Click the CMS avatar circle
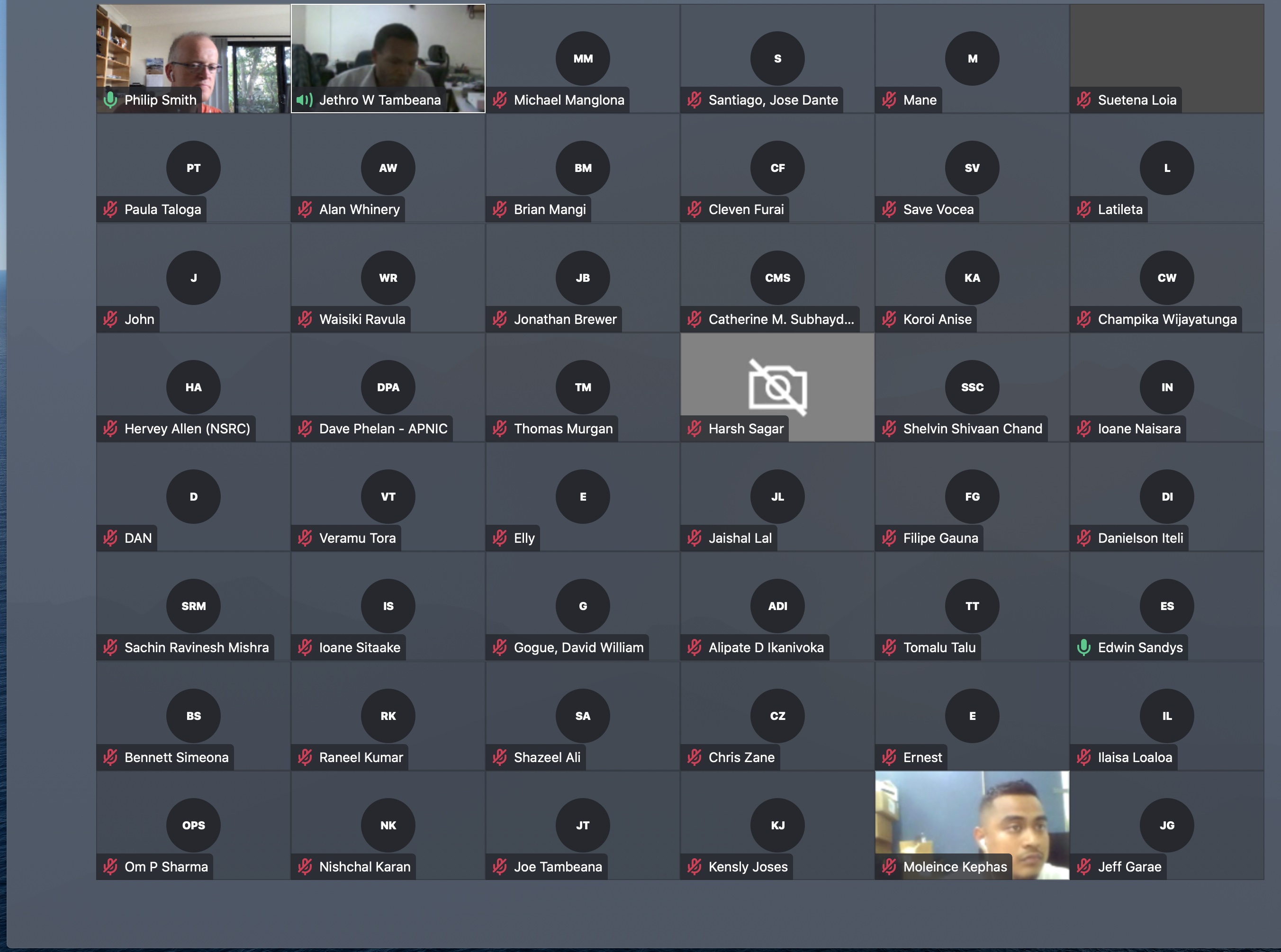1281x952 pixels. coord(777,277)
